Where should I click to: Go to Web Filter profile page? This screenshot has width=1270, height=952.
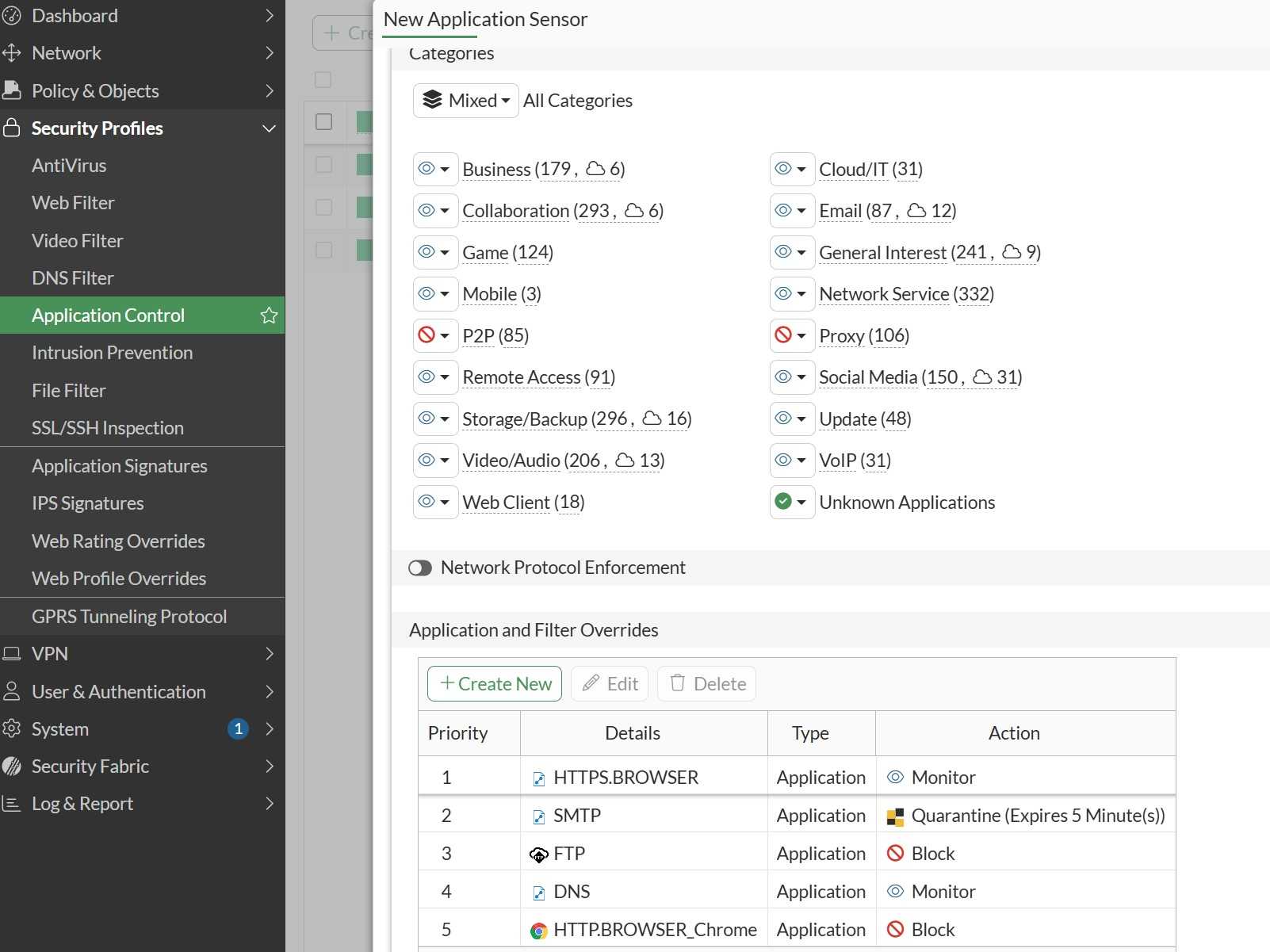click(x=73, y=203)
